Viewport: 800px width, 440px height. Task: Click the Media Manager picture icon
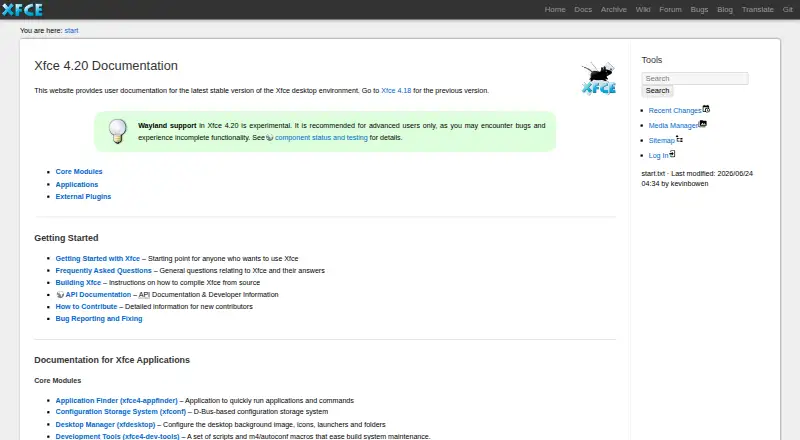tap(703, 124)
